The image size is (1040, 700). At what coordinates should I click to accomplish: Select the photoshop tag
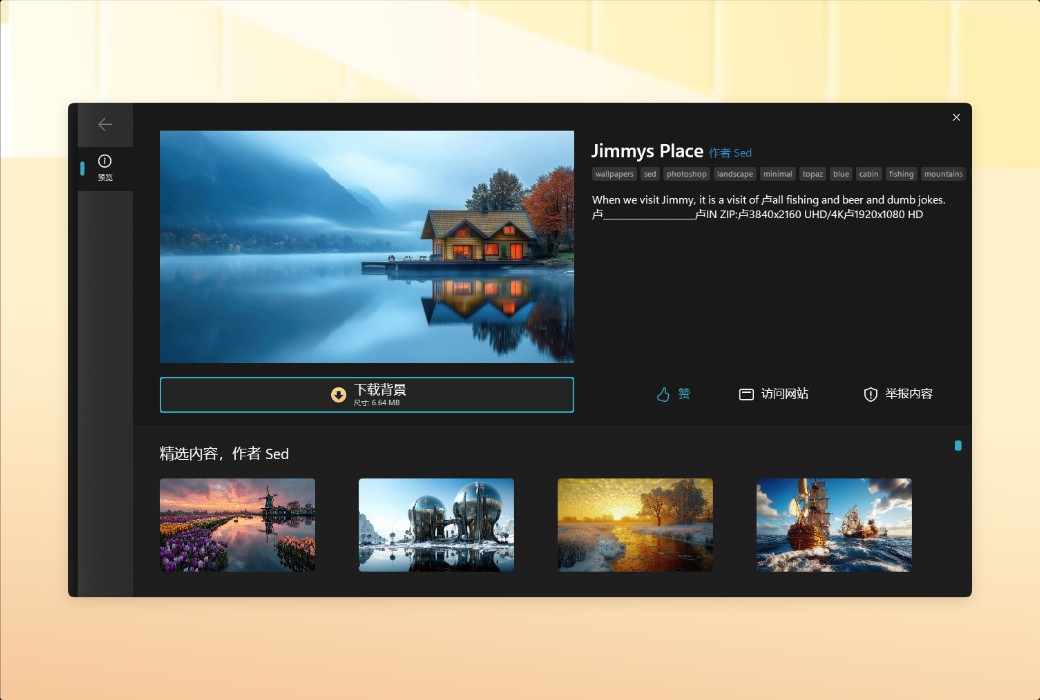686,173
